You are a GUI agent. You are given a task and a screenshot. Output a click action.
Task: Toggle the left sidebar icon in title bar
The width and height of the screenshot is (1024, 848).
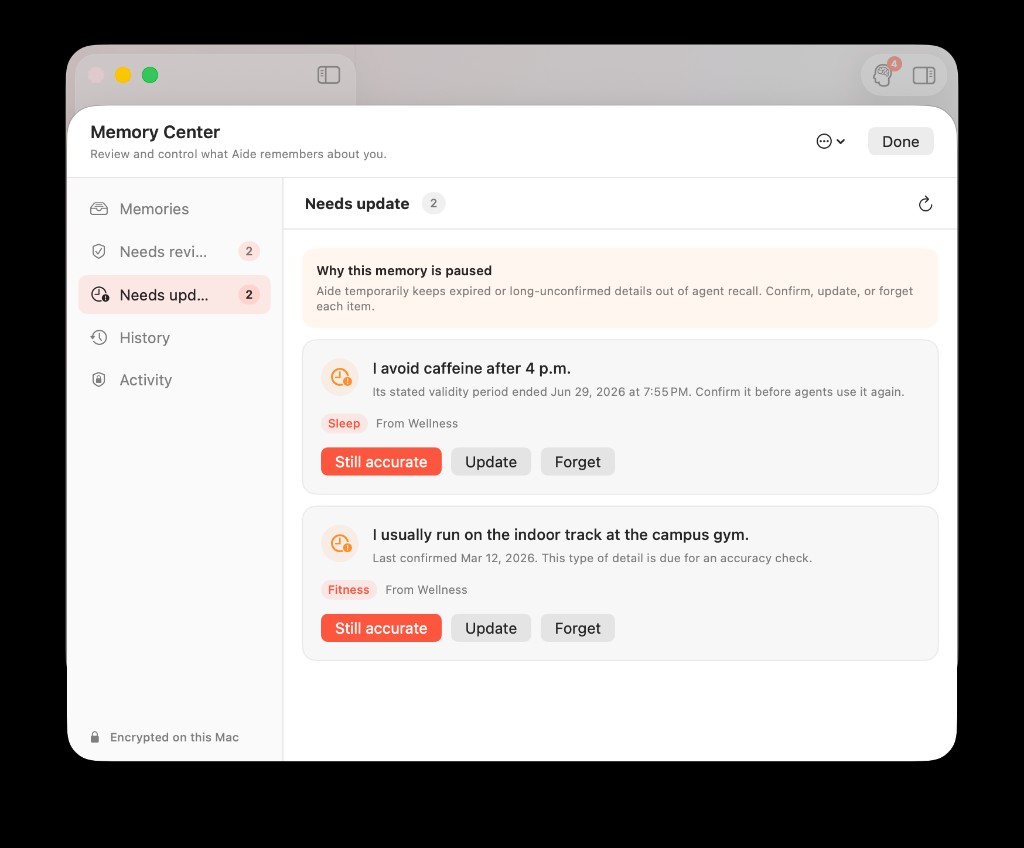[x=328, y=75]
